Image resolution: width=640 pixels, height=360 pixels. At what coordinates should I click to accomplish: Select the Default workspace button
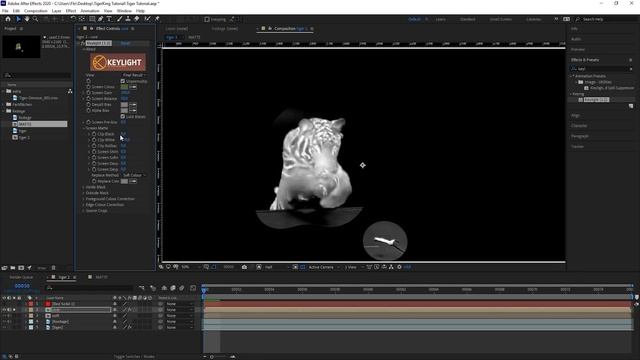coord(414,19)
